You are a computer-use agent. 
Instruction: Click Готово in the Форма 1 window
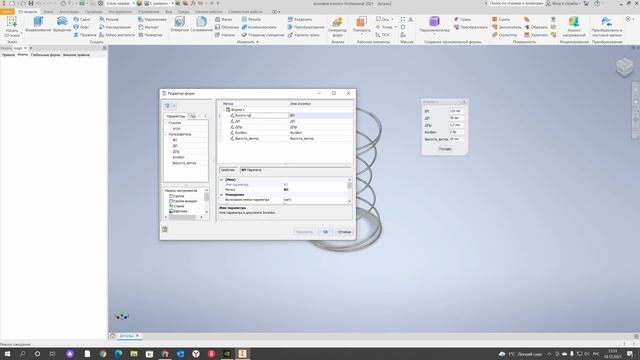(x=445, y=149)
